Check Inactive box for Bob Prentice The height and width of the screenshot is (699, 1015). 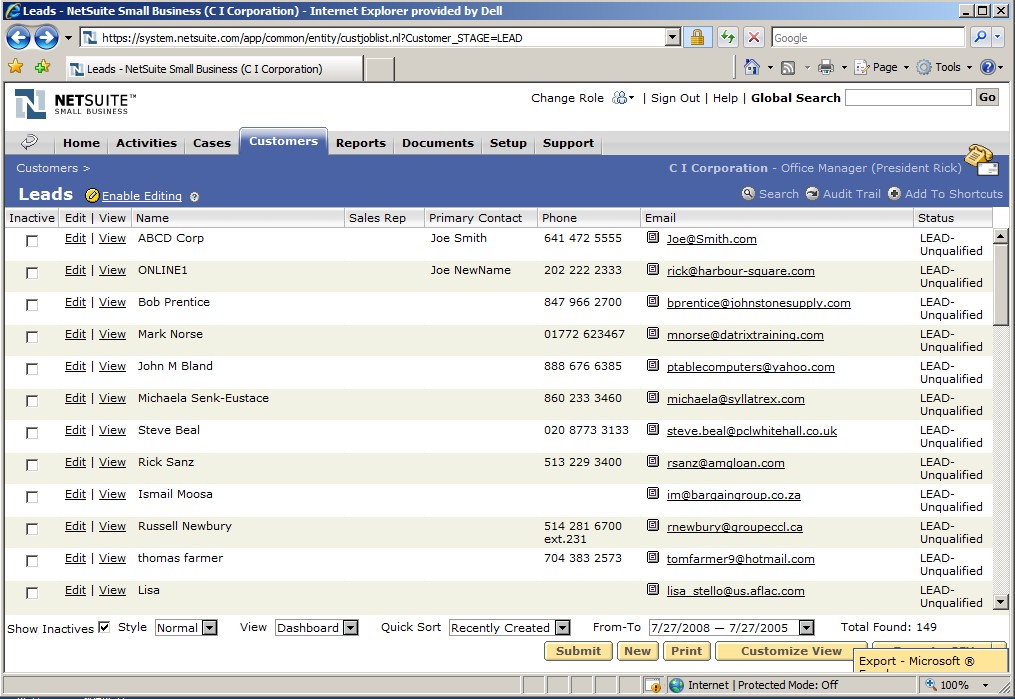[32, 304]
